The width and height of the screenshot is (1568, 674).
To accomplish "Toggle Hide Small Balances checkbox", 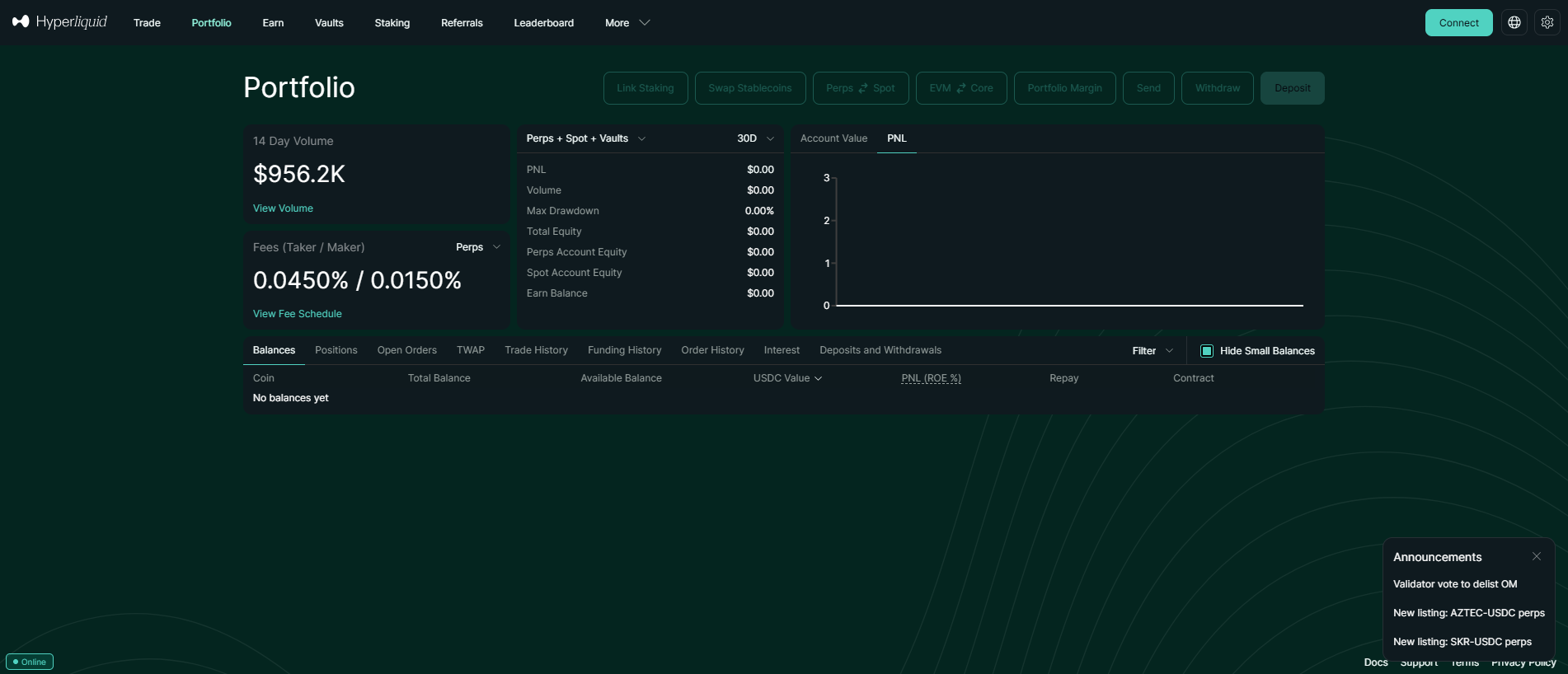I will click(x=1207, y=351).
